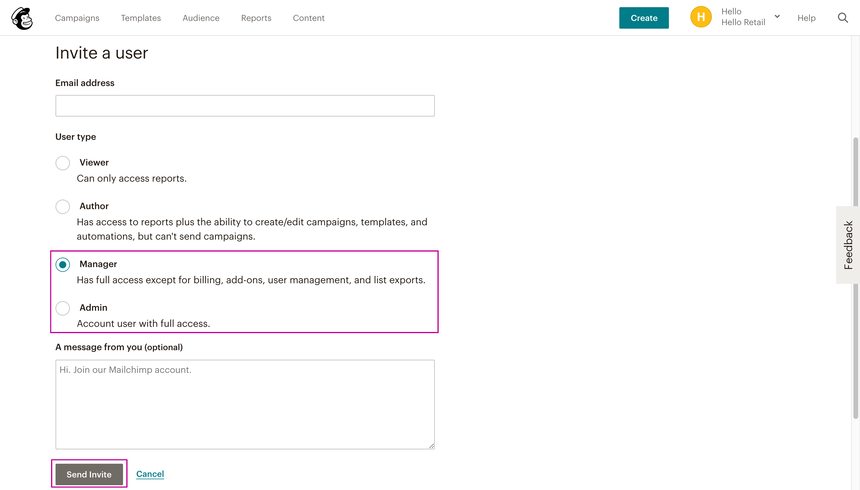Click the Send Invite button
Screen dimensions: 860x490
(89, 474)
